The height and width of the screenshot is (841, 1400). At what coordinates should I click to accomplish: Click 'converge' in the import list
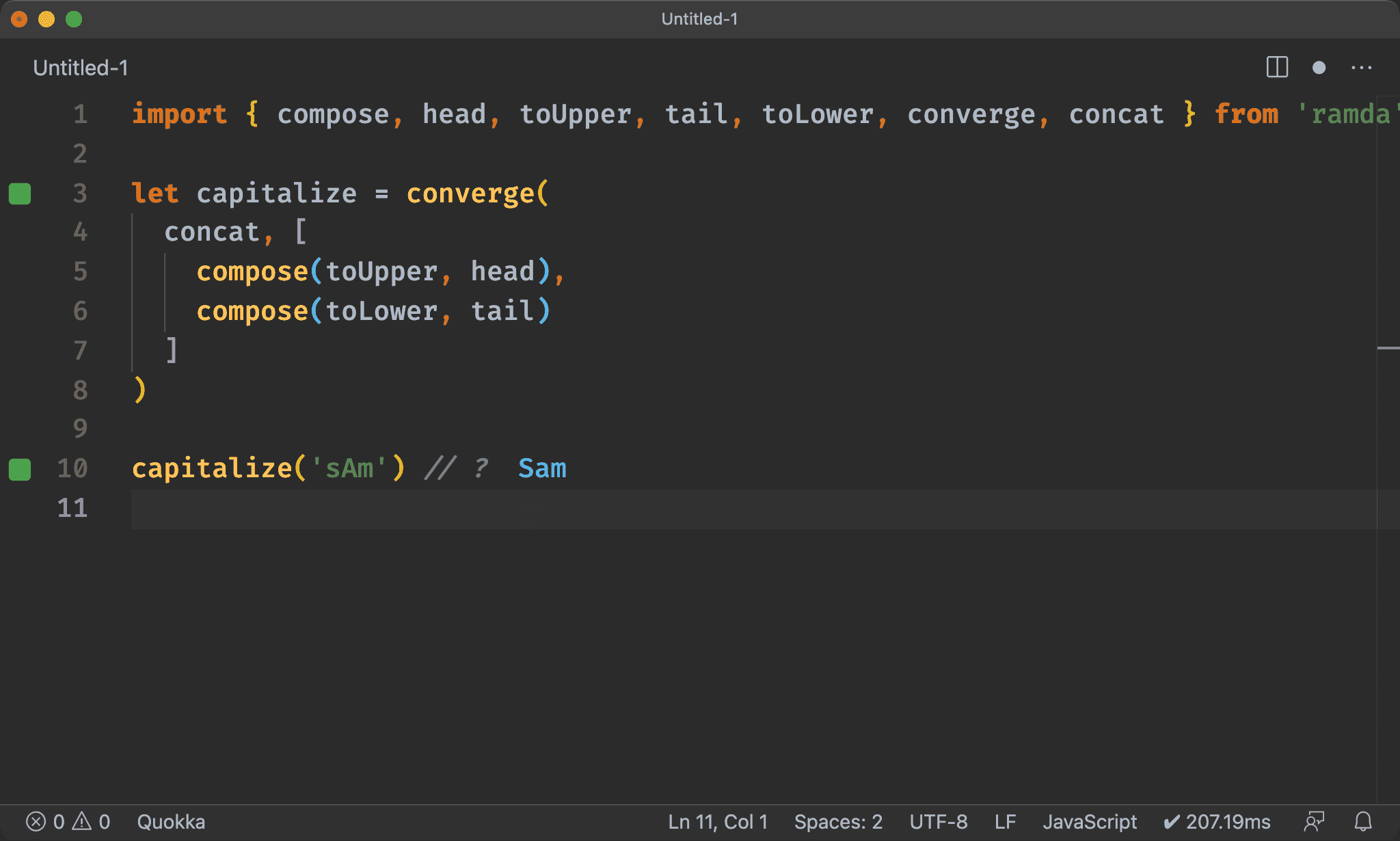click(971, 114)
